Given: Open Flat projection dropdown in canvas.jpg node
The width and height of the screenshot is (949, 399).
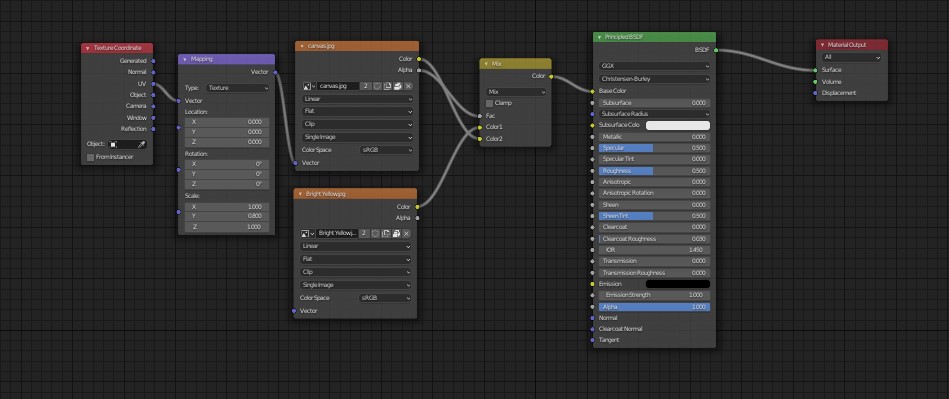Looking at the screenshot, I should (357, 111).
